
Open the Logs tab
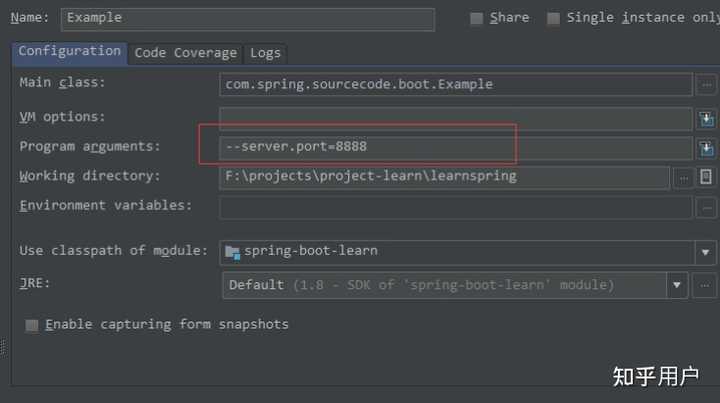point(265,53)
